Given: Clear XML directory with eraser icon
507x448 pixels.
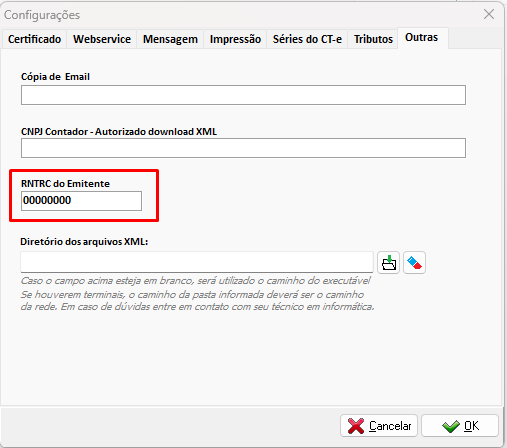Looking at the screenshot, I should (414, 263).
